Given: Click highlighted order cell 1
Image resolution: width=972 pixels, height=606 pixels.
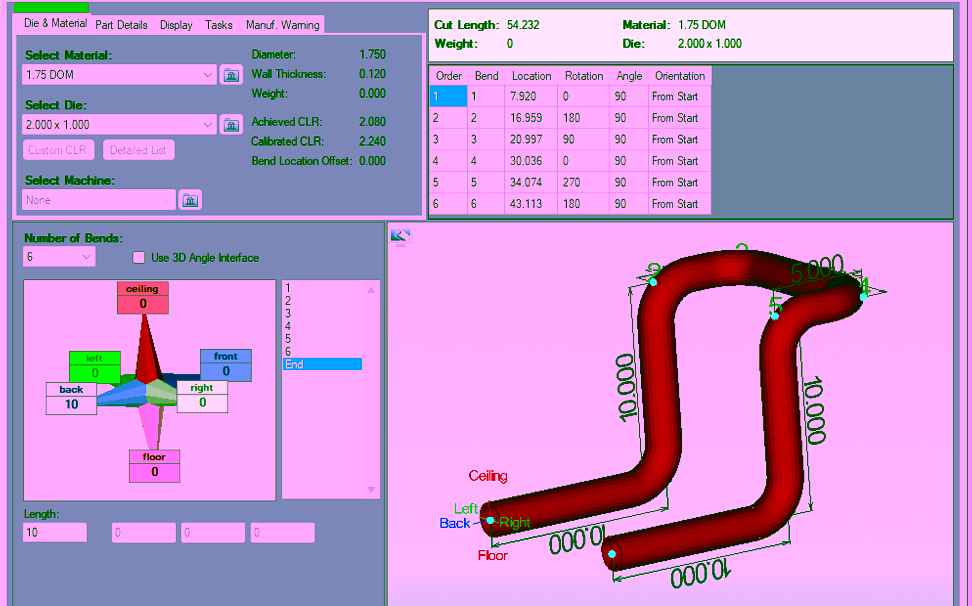Looking at the screenshot, I should [449, 97].
